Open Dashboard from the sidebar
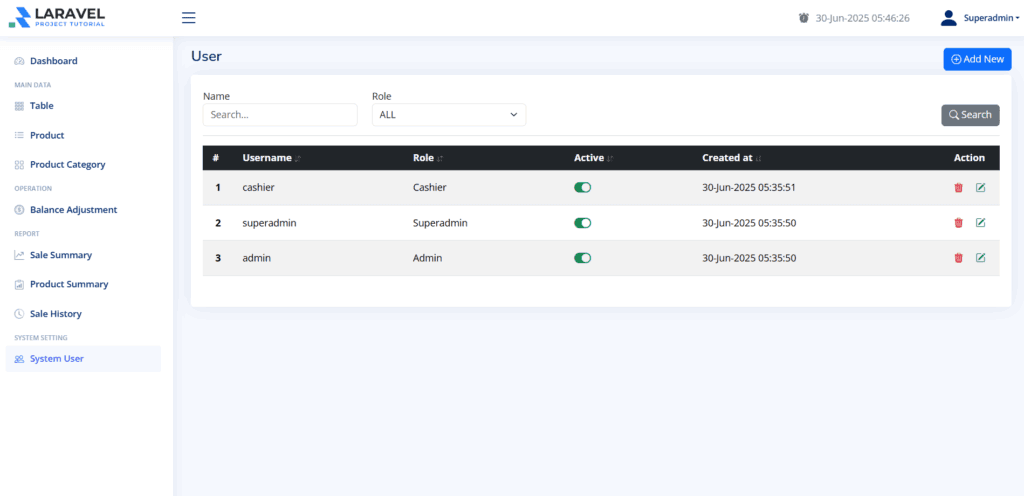The width and height of the screenshot is (1024, 496). click(53, 61)
